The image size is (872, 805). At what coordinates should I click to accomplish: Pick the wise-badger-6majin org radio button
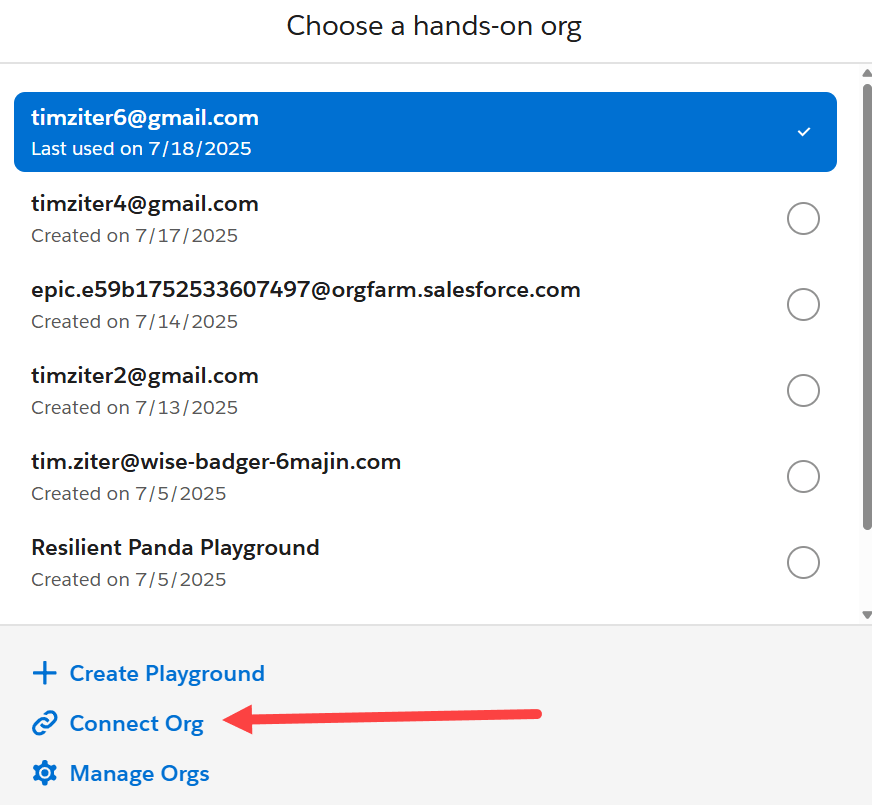point(804,476)
